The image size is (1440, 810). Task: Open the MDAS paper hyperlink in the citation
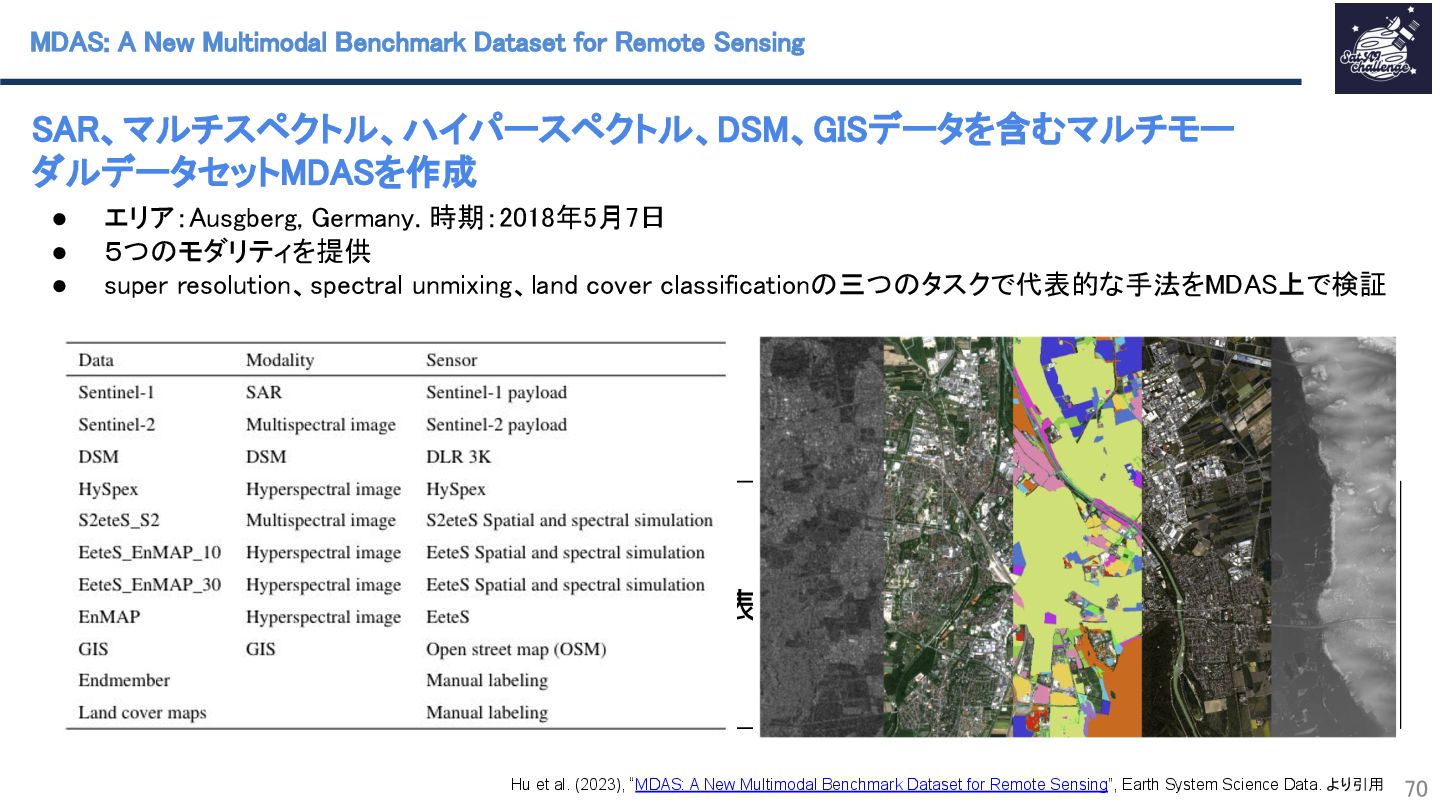(x=872, y=785)
